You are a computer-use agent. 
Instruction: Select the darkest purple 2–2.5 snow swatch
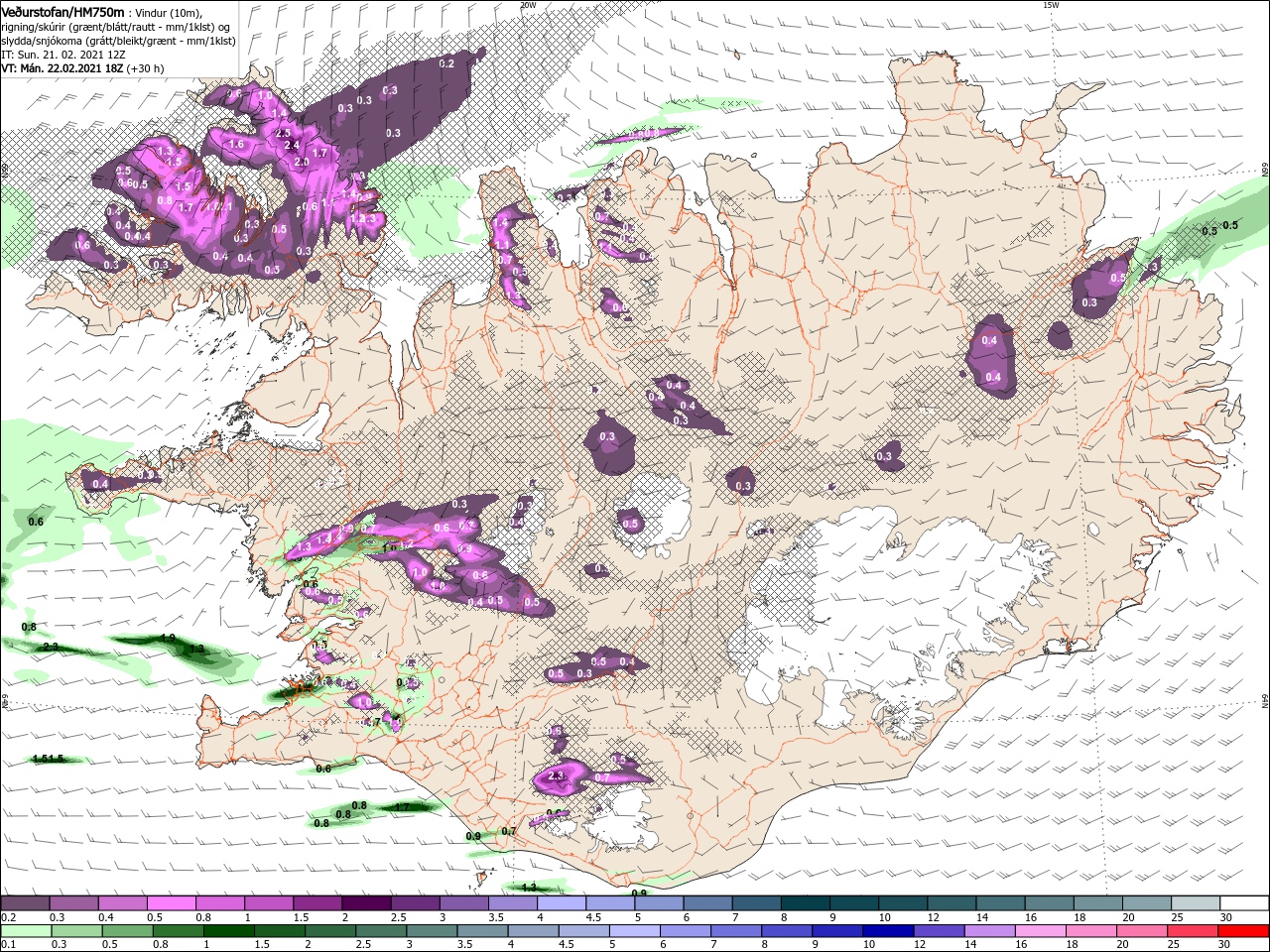[x=366, y=903]
